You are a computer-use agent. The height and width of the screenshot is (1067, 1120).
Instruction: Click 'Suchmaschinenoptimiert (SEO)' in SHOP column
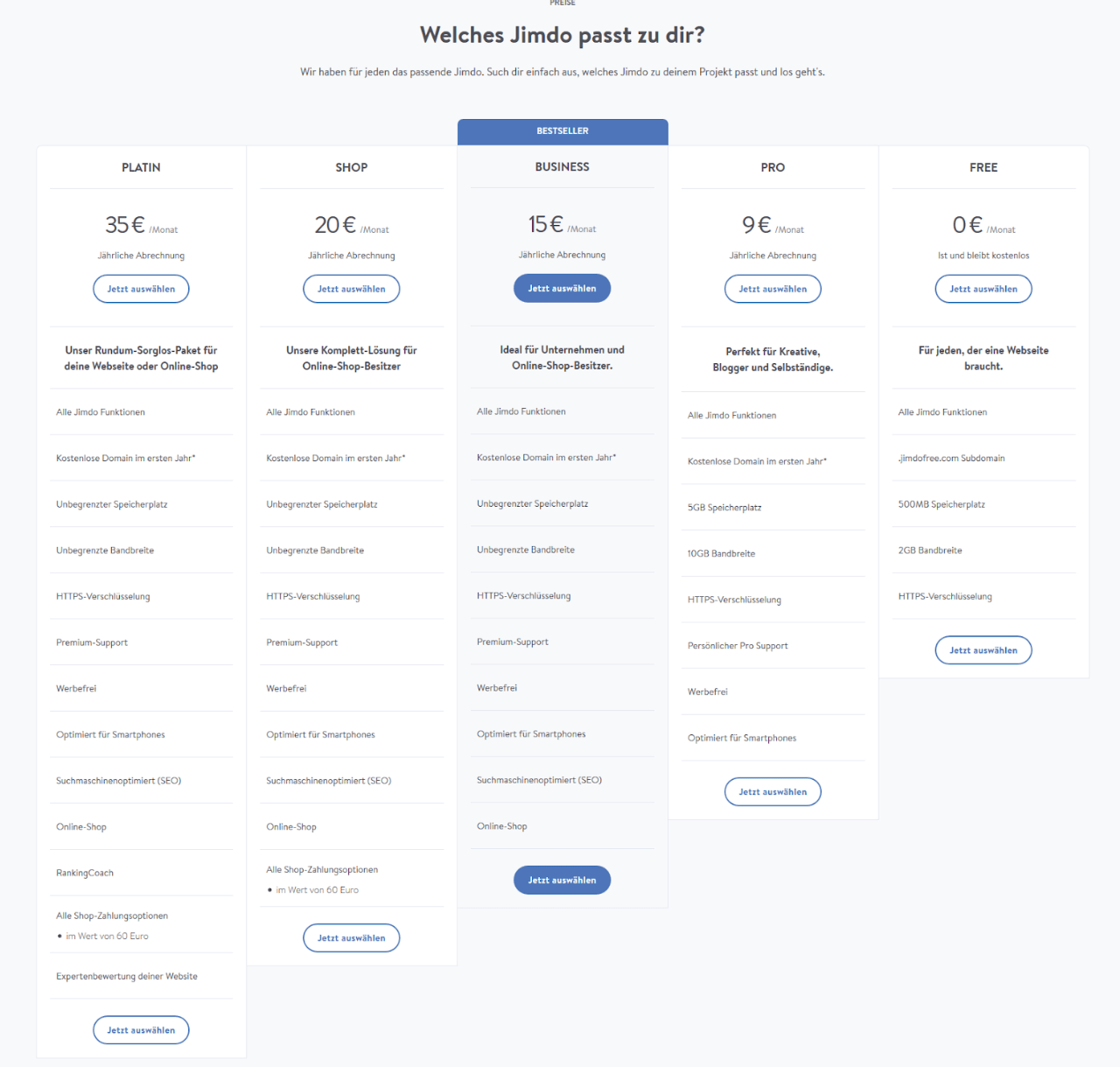click(x=329, y=781)
